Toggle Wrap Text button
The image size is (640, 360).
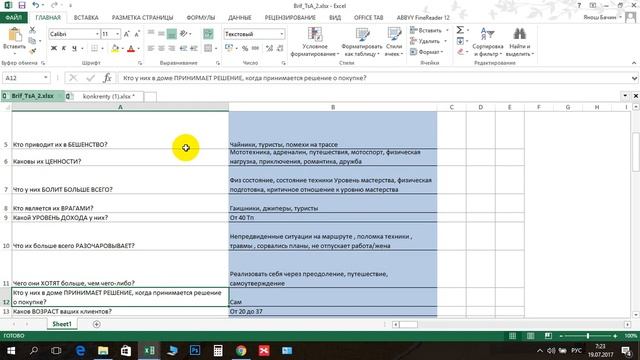click(x=208, y=34)
